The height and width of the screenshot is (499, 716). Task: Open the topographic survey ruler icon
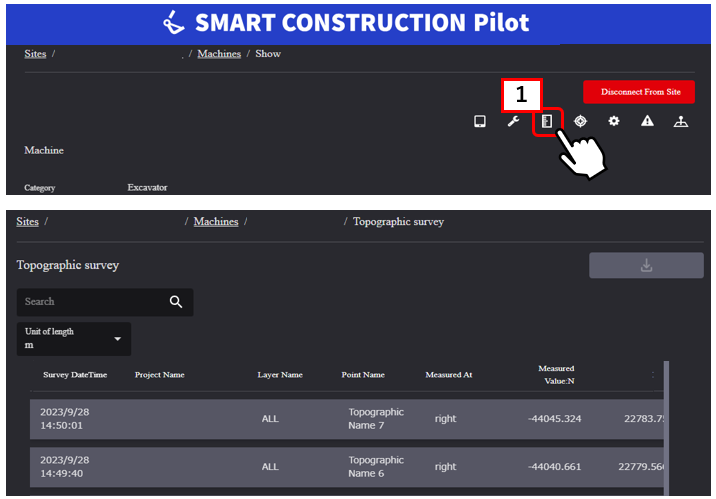tap(547, 121)
